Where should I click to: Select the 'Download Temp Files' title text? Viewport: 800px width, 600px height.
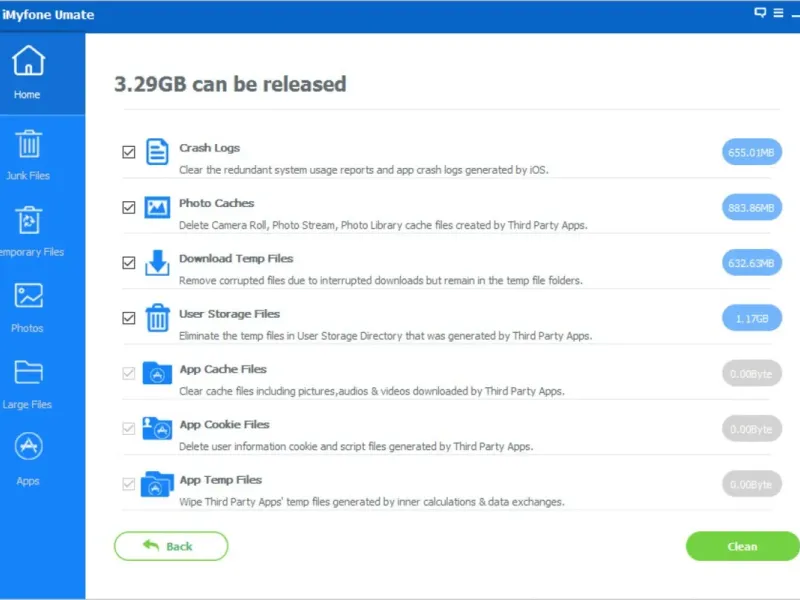point(236,259)
